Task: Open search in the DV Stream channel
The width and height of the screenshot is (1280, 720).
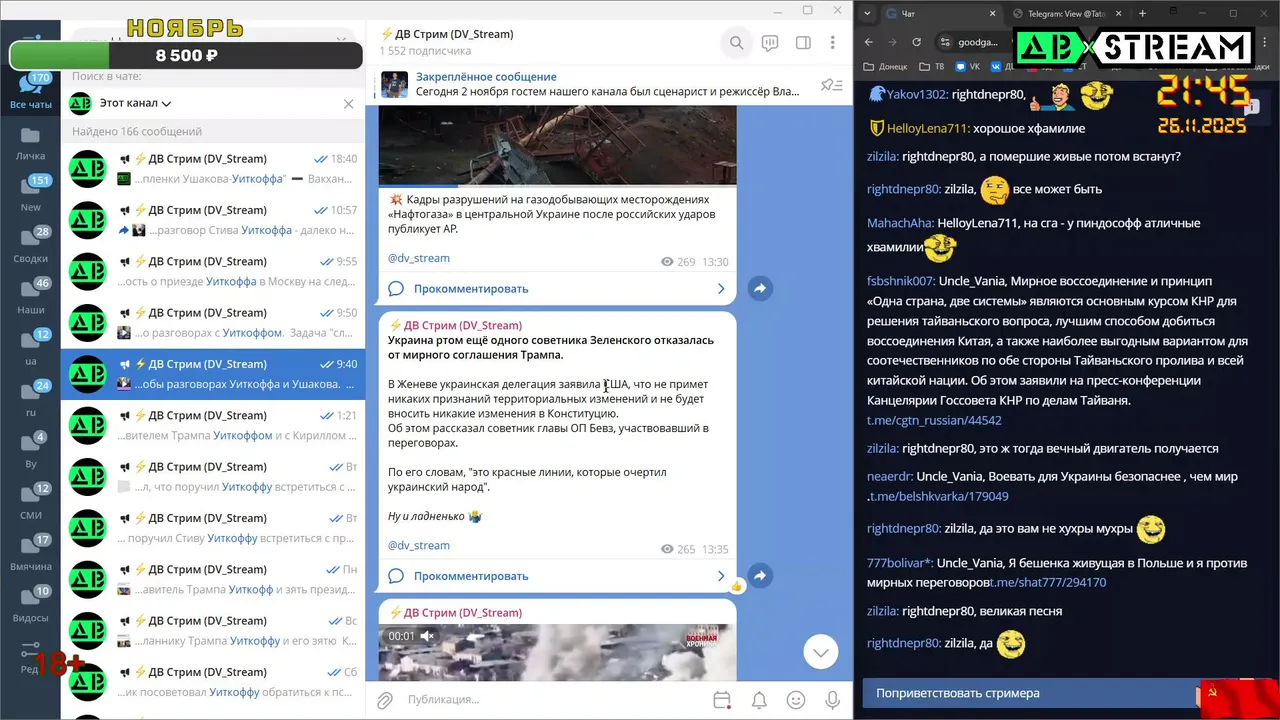Action: coord(736,43)
